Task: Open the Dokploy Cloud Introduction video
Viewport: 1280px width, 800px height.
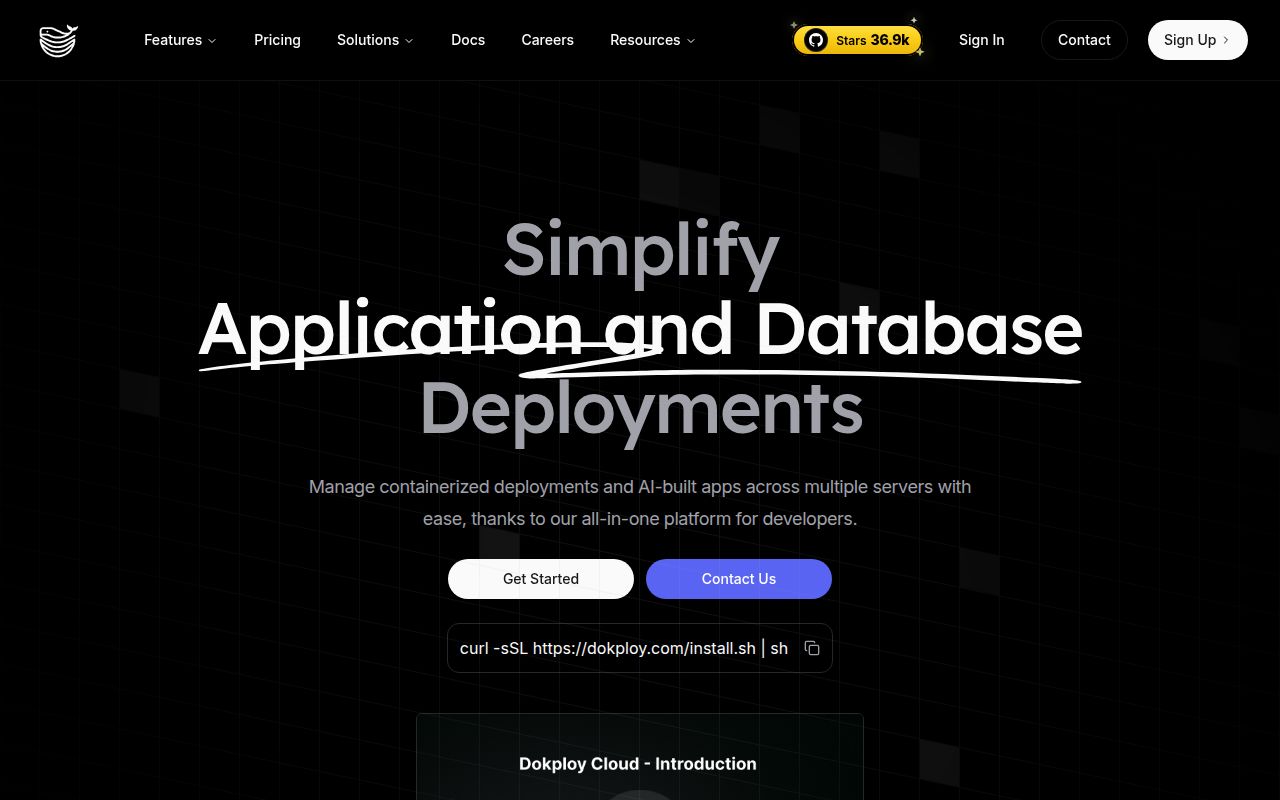Action: 640,757
